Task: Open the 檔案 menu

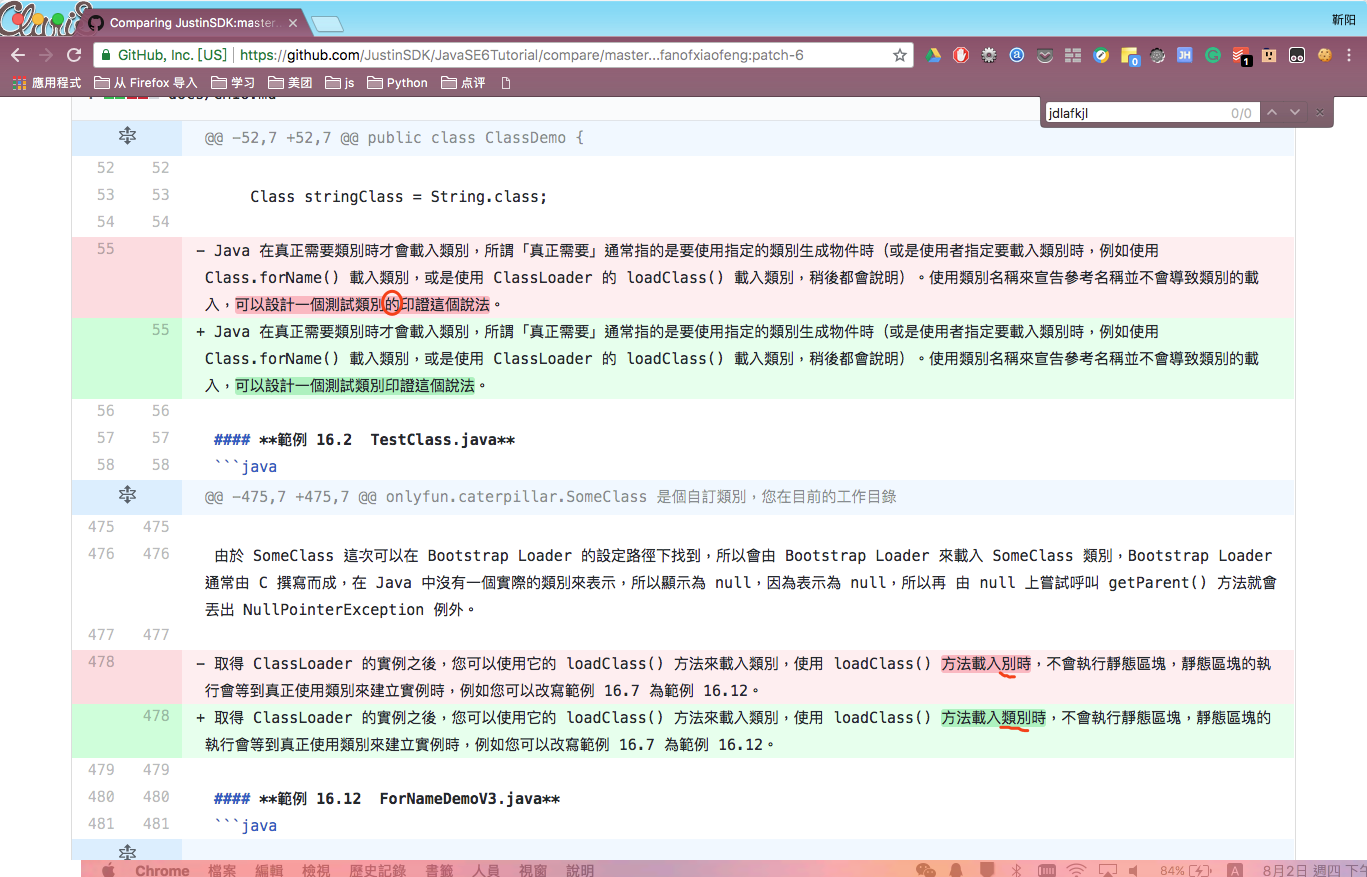Action: point(222,870)
